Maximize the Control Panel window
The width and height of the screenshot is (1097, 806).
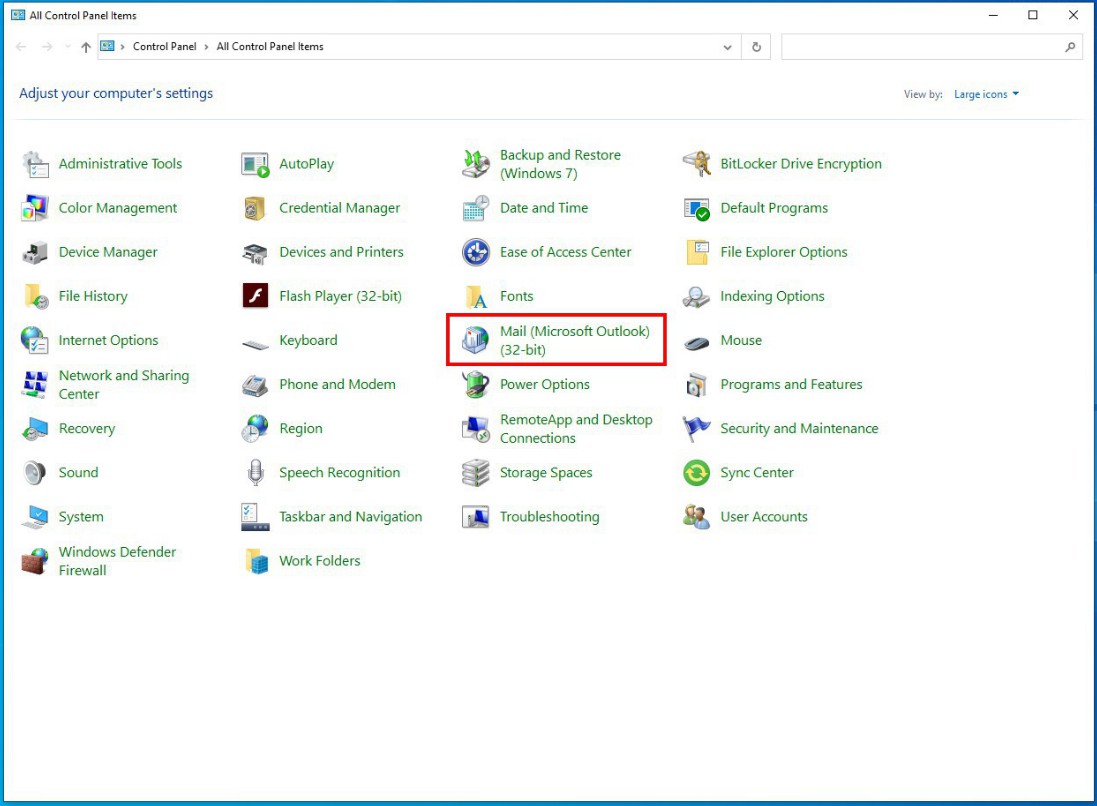click(x=1033, y=15)
